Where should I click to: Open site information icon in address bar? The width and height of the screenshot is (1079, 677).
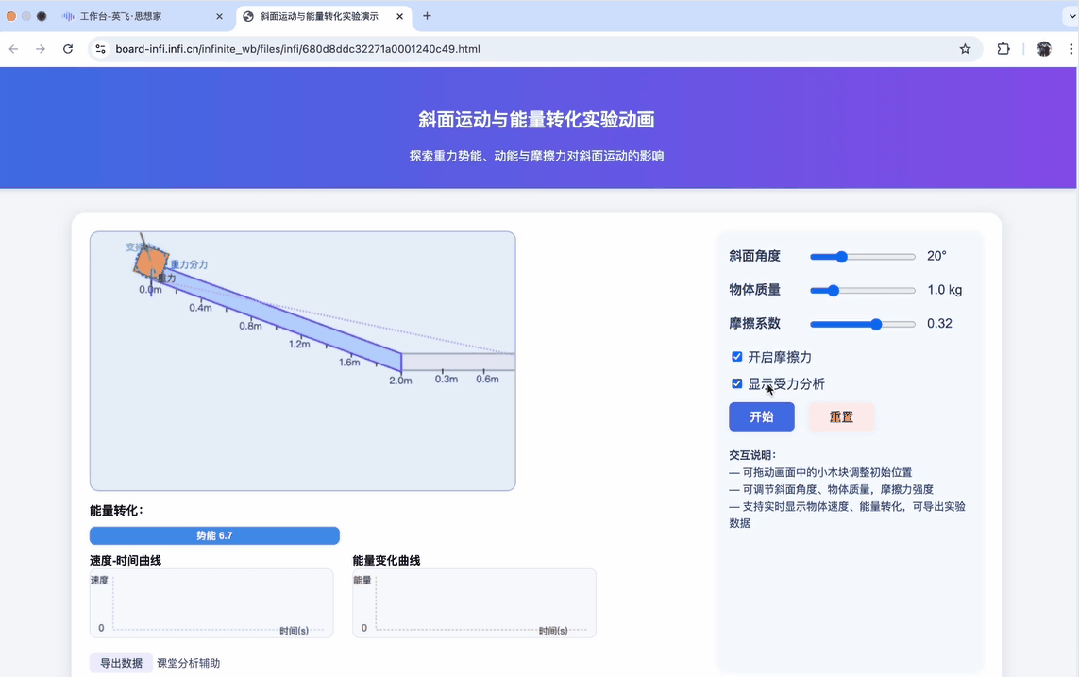pyautogui.click(x=100, y=49)
